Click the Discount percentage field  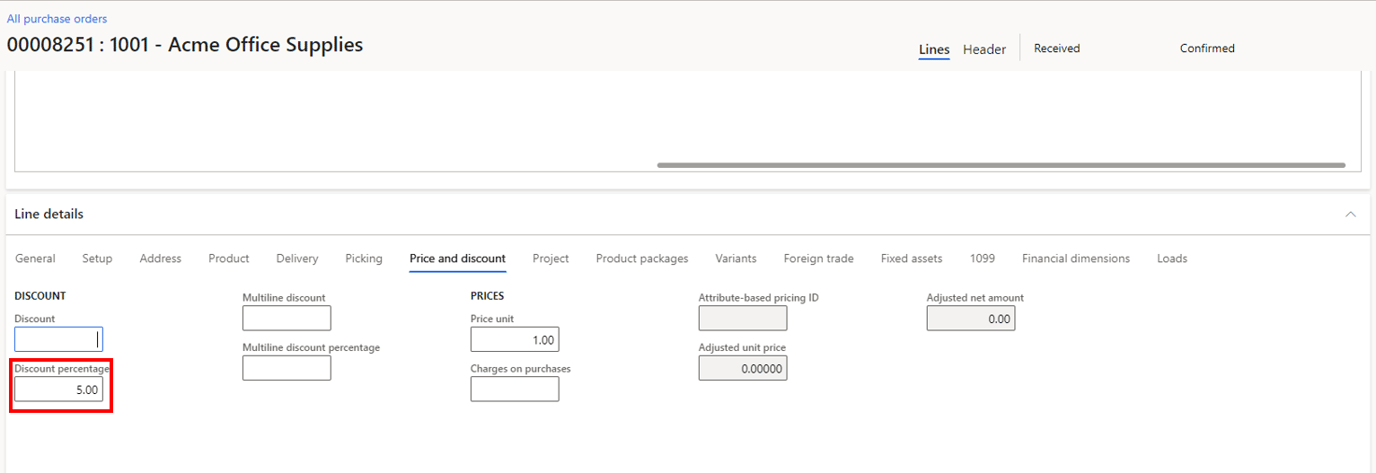(x=58, y=389)
